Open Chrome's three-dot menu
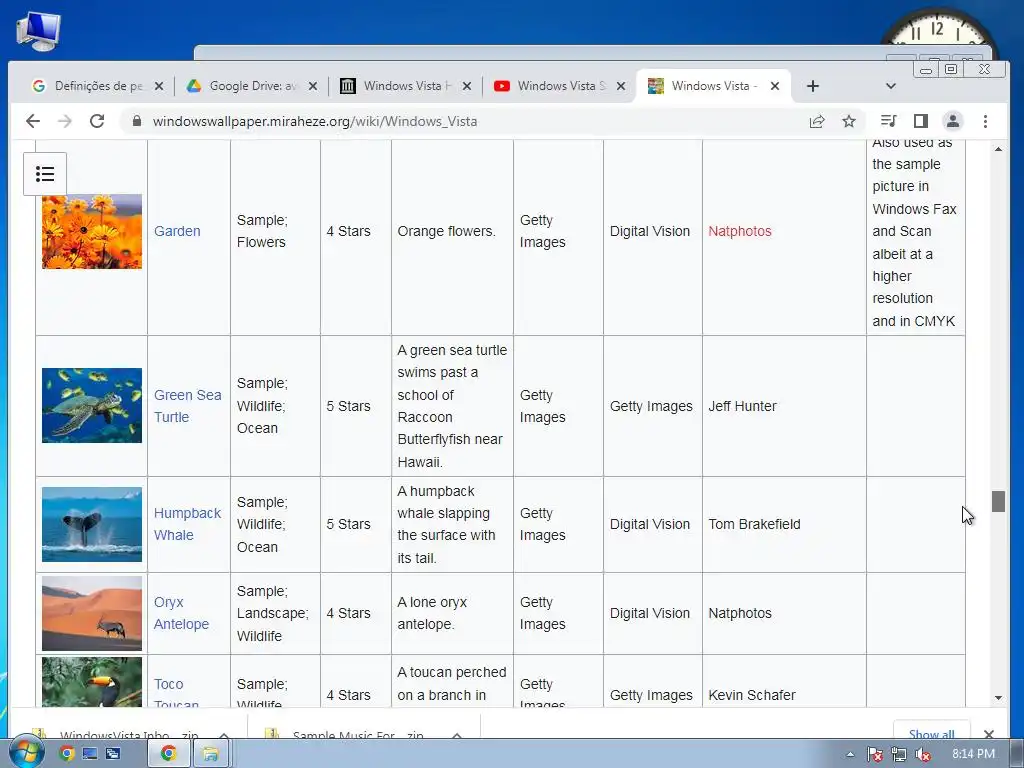This screenshot has width=1024, height=768. tap(985, 121)
